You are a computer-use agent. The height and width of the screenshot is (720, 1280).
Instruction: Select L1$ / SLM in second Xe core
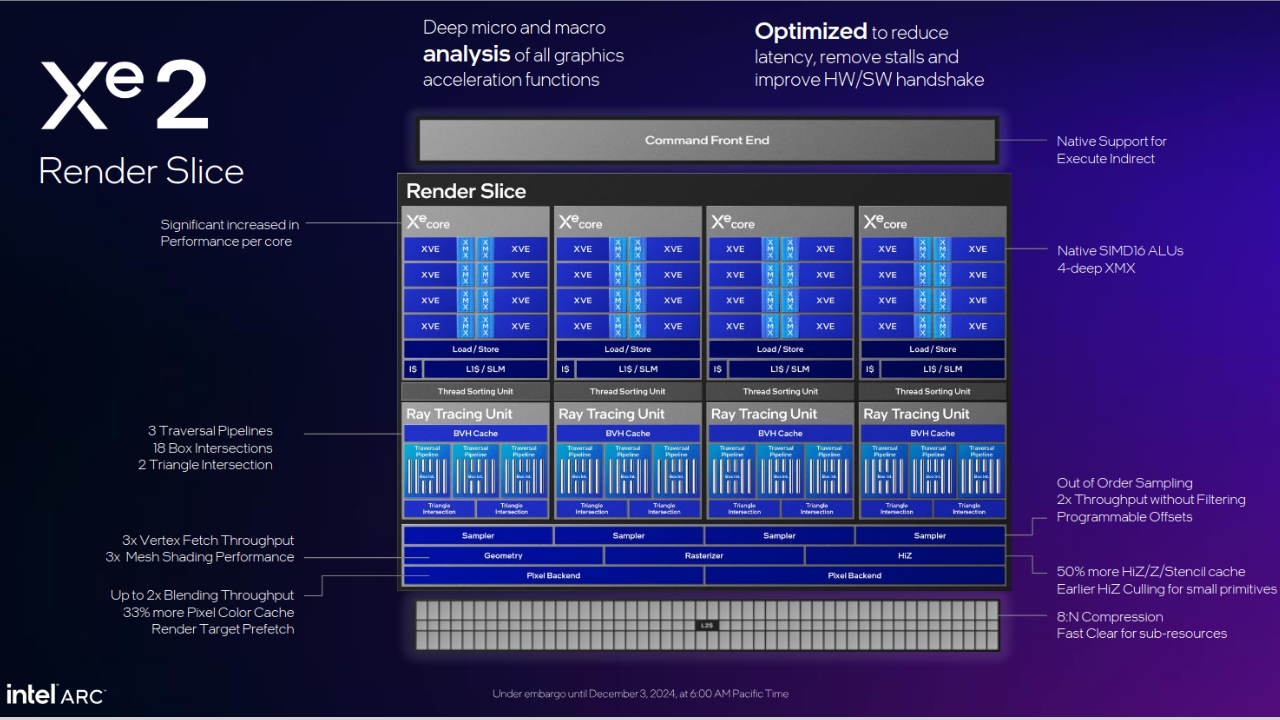(x=638, y=369)
